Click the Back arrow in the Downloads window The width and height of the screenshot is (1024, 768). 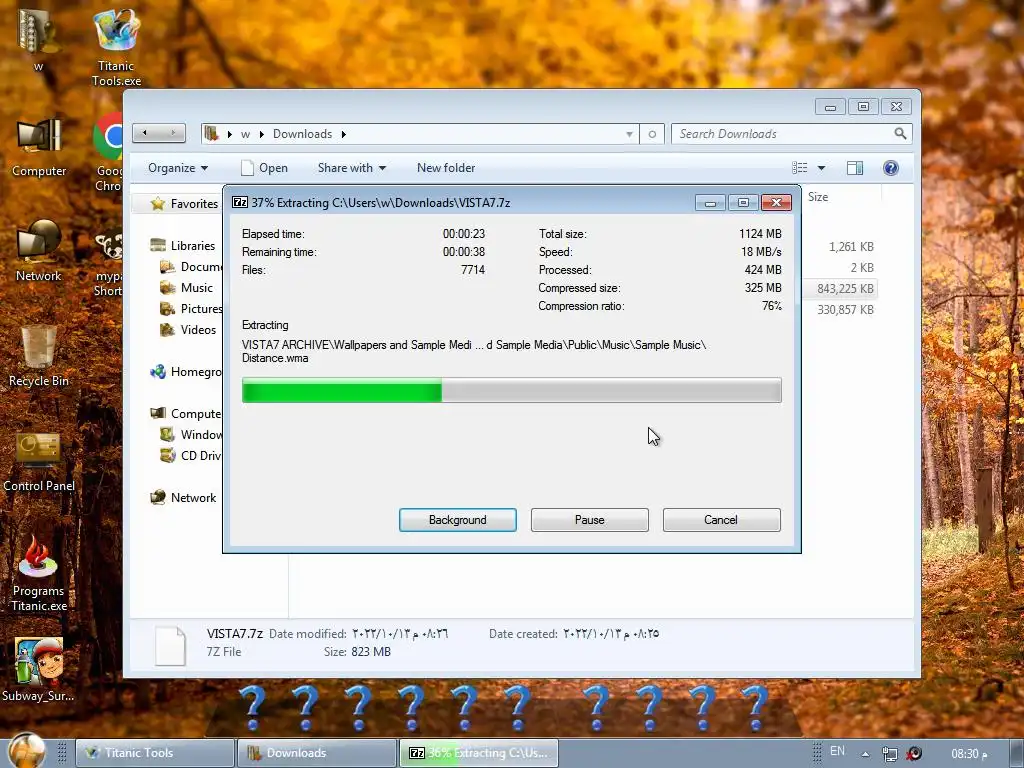pyautogui.click(x=145, y=133)
